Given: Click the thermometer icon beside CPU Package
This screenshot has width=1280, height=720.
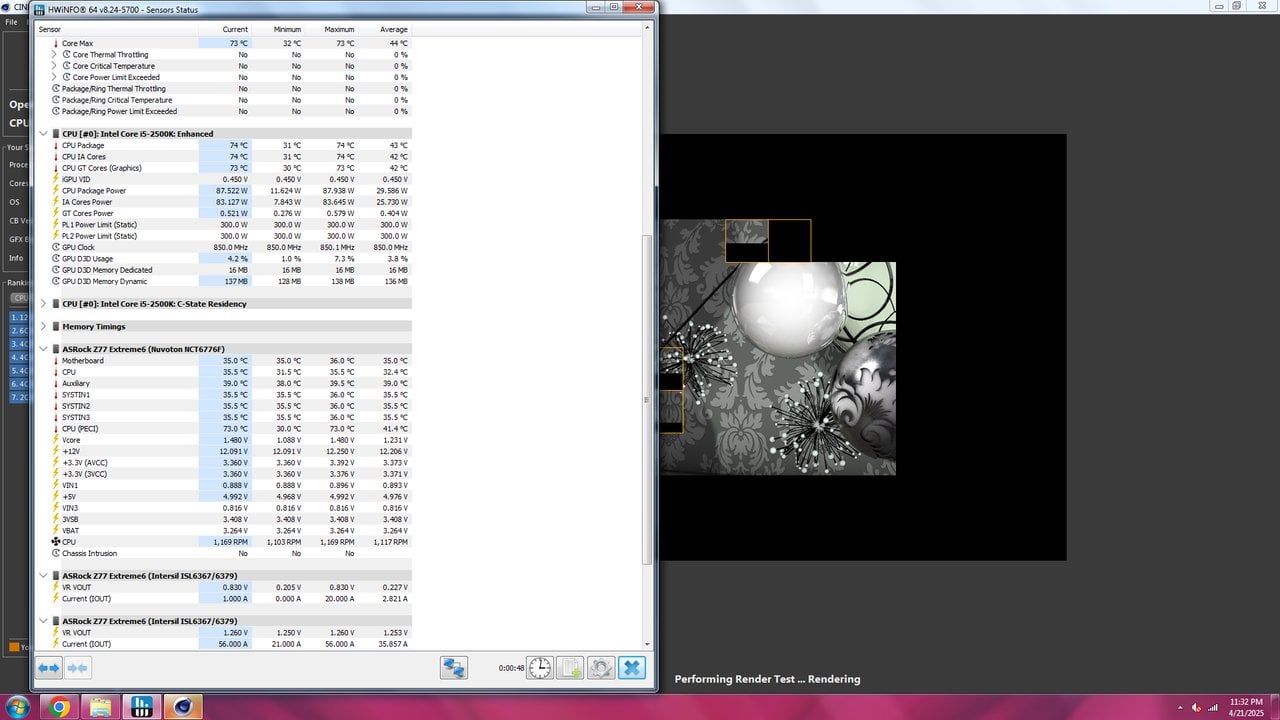Looking at the screenshot, I should tap(56, 146).
